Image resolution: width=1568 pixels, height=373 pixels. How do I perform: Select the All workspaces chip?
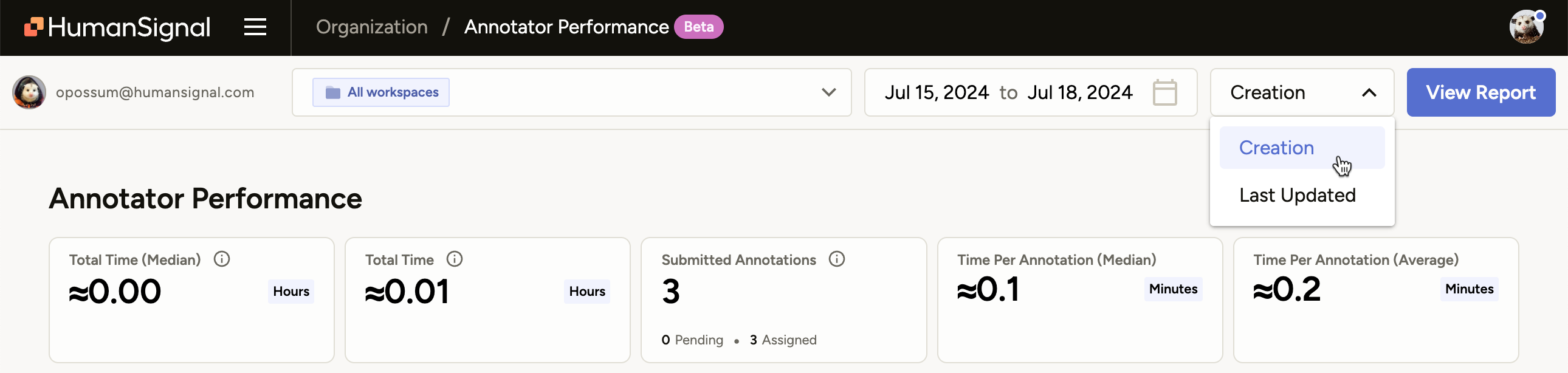(x=381, y=92)
